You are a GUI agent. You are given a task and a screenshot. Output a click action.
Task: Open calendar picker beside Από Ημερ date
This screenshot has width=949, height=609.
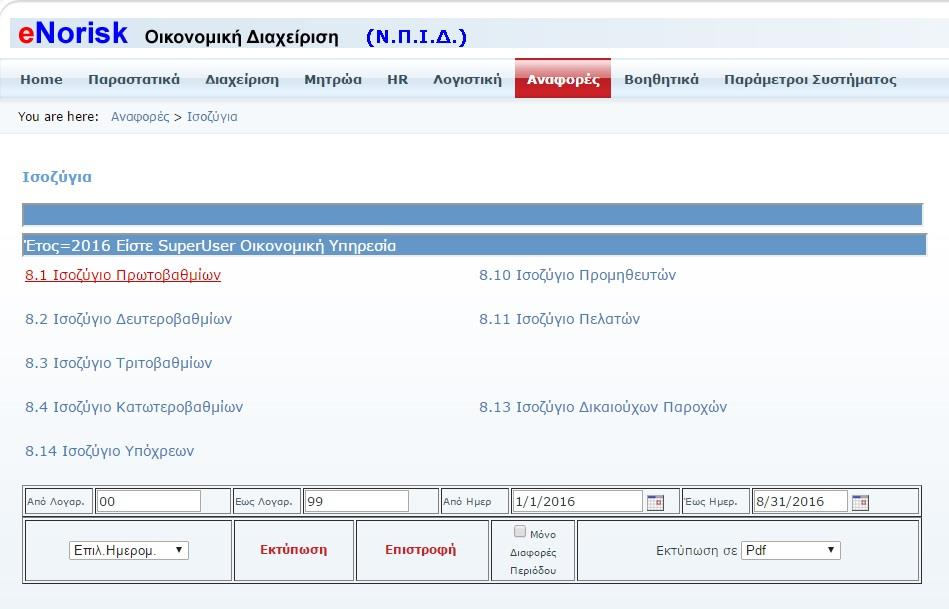(x=655, y=502)
